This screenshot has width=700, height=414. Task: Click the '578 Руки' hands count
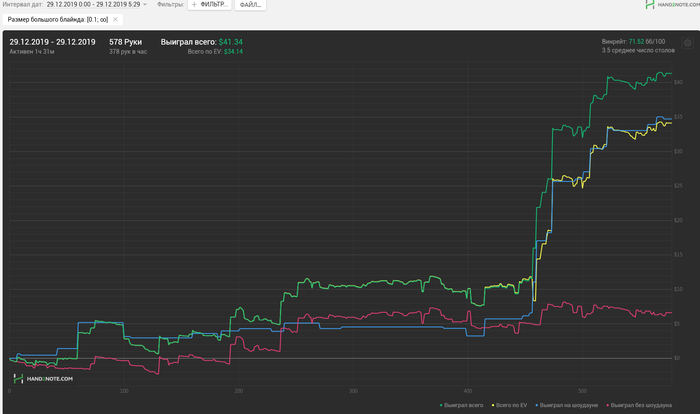click(125, 42)
